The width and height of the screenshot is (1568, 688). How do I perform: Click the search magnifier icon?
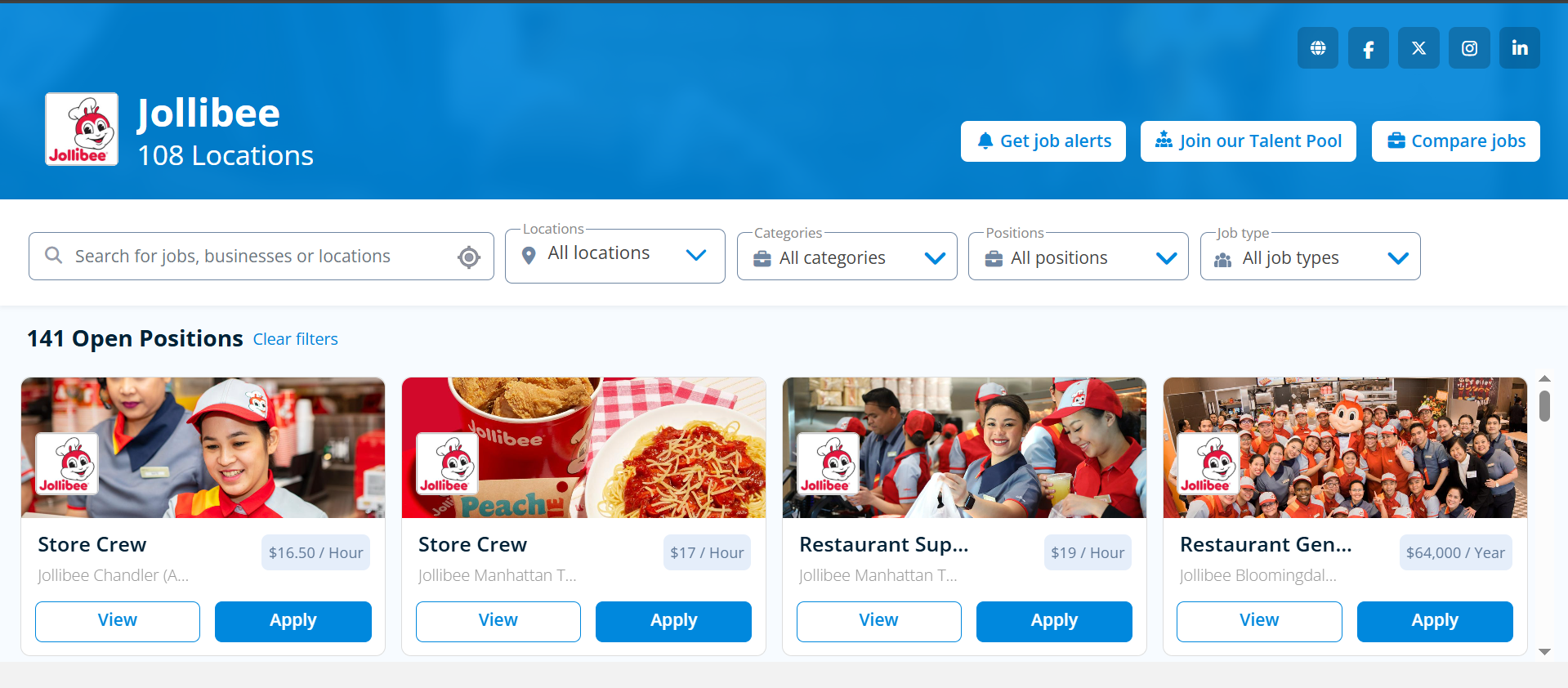tap(54, 256)
